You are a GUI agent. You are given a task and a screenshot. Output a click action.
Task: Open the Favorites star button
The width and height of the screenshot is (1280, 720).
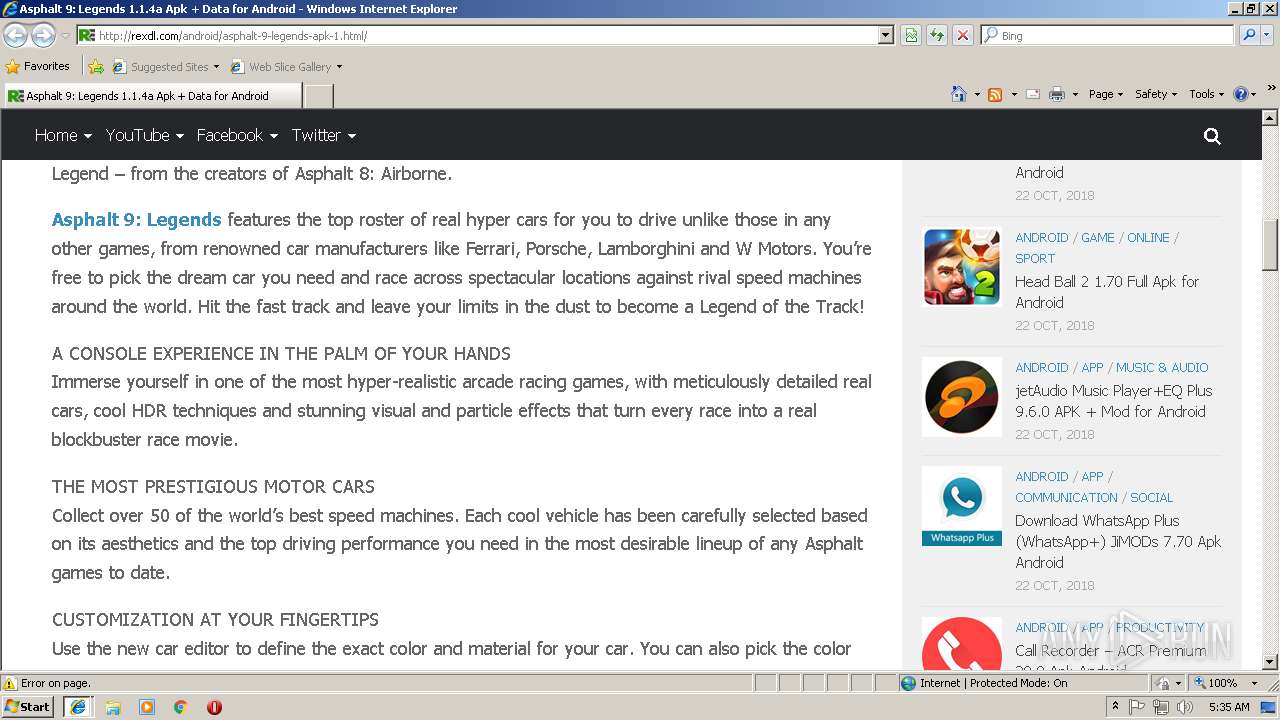38,66
